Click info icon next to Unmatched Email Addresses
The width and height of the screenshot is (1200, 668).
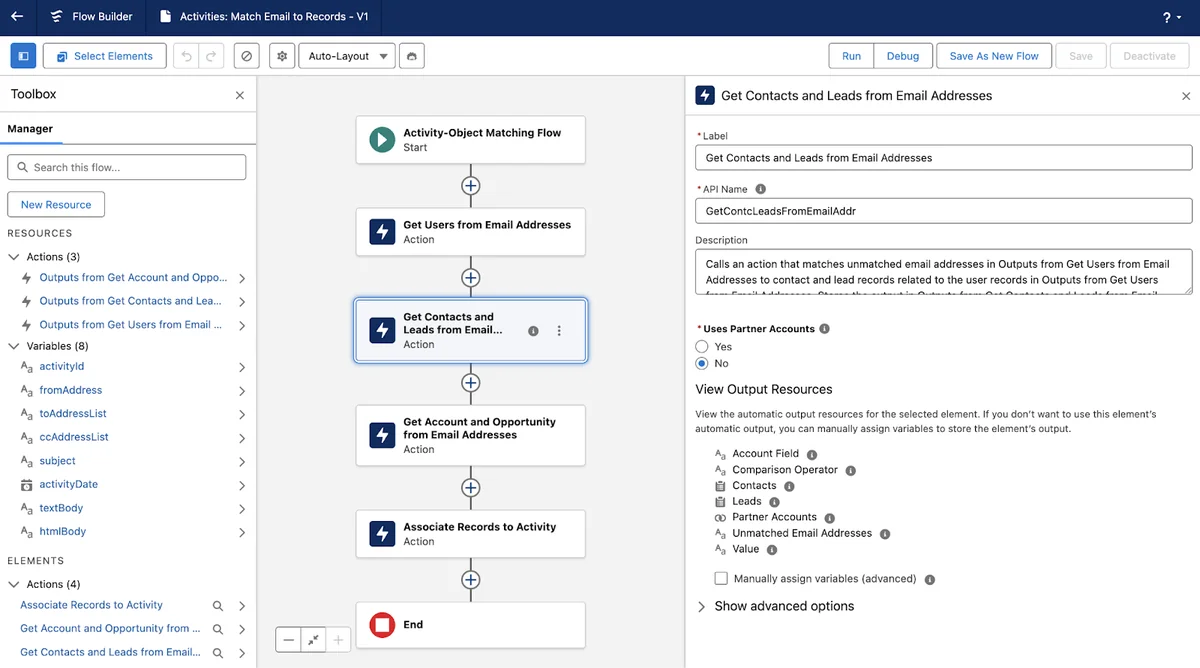(x=885, y=534)
